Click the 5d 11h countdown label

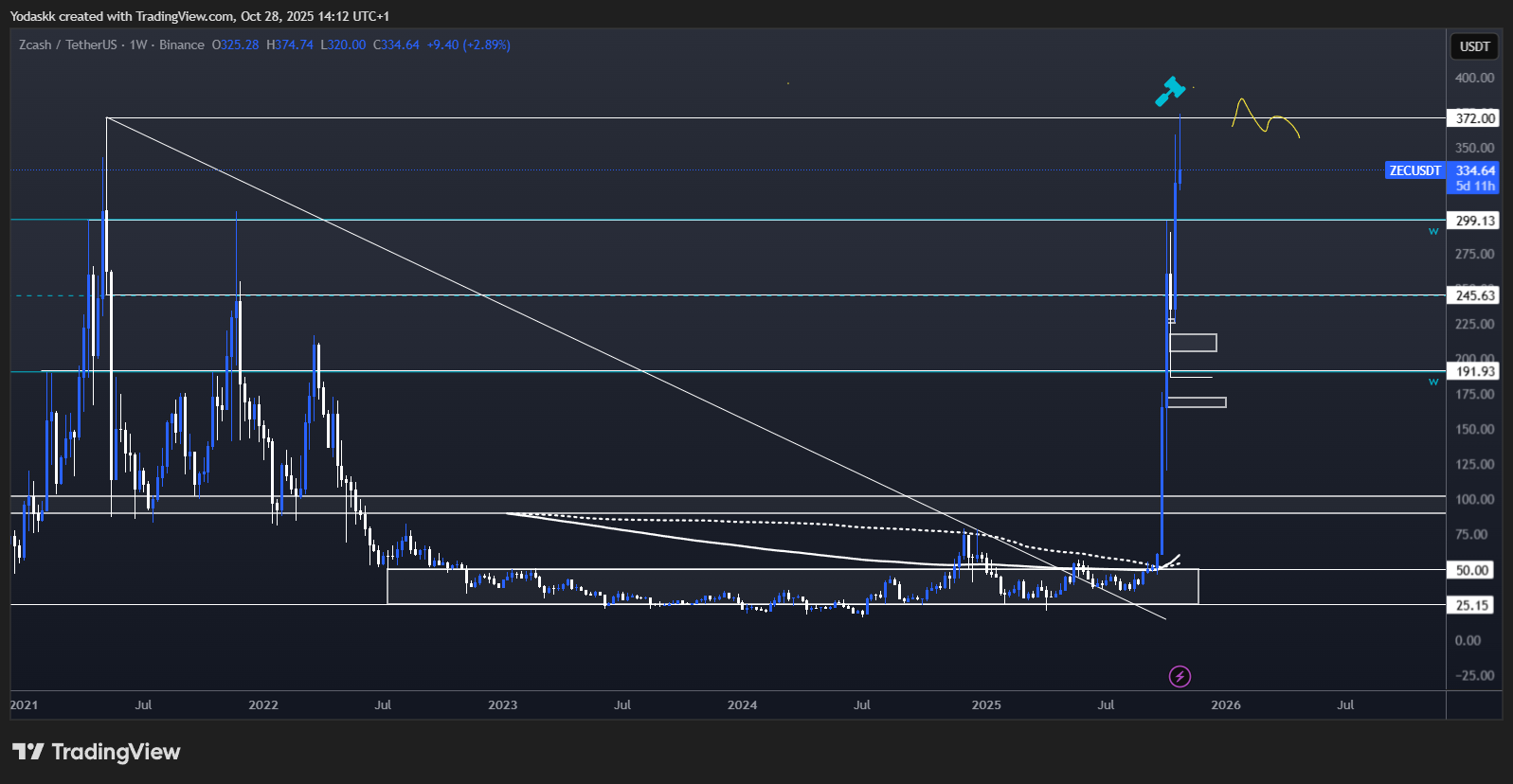point(1475,187)
